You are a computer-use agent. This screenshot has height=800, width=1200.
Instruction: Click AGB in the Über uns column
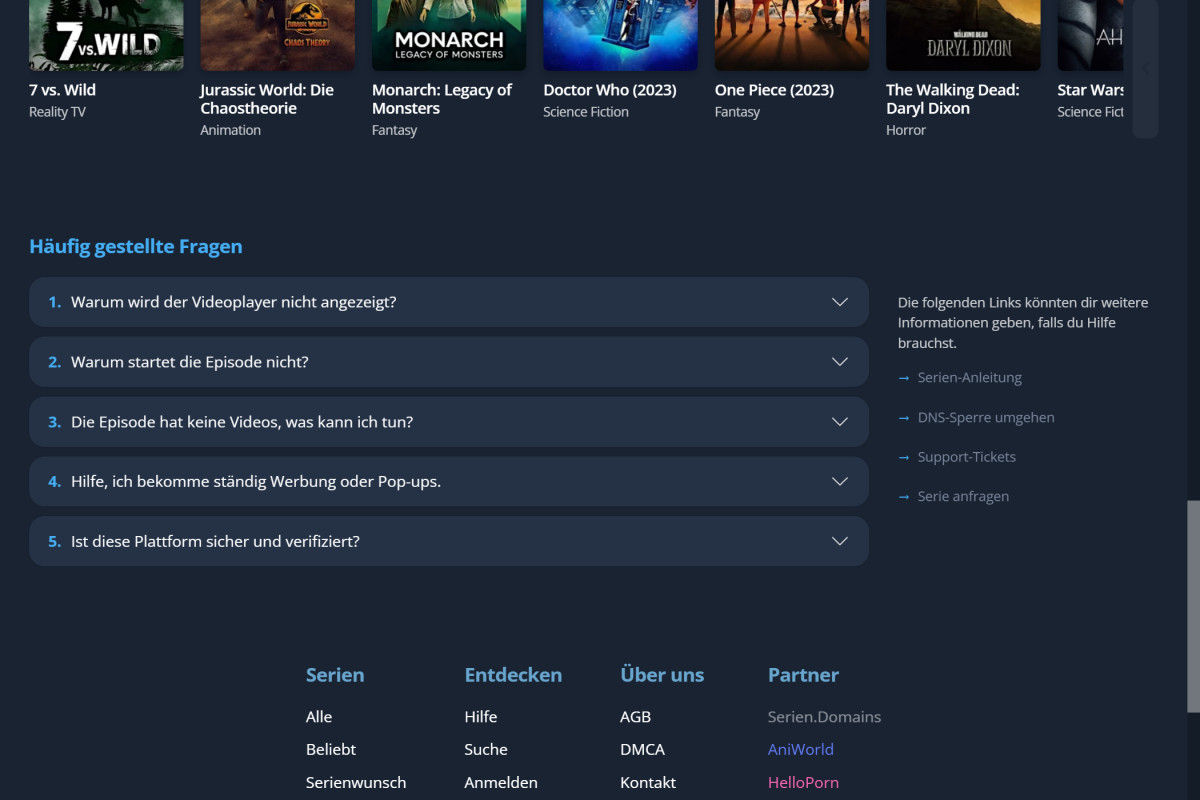[635, 716]
